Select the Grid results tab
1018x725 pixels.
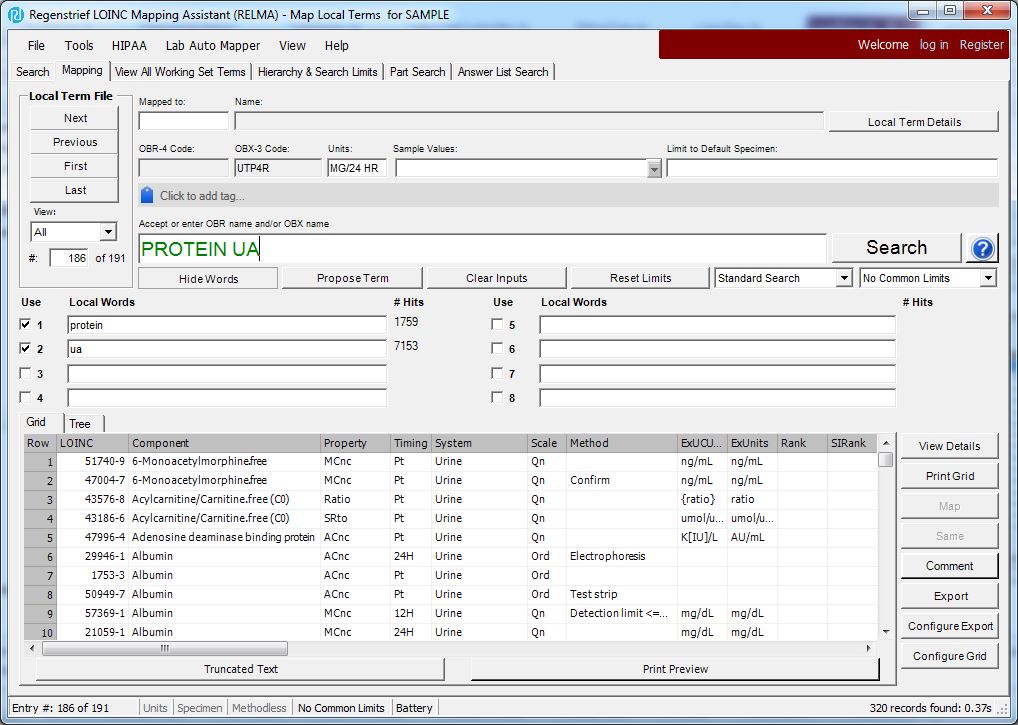tap(36, 422)
